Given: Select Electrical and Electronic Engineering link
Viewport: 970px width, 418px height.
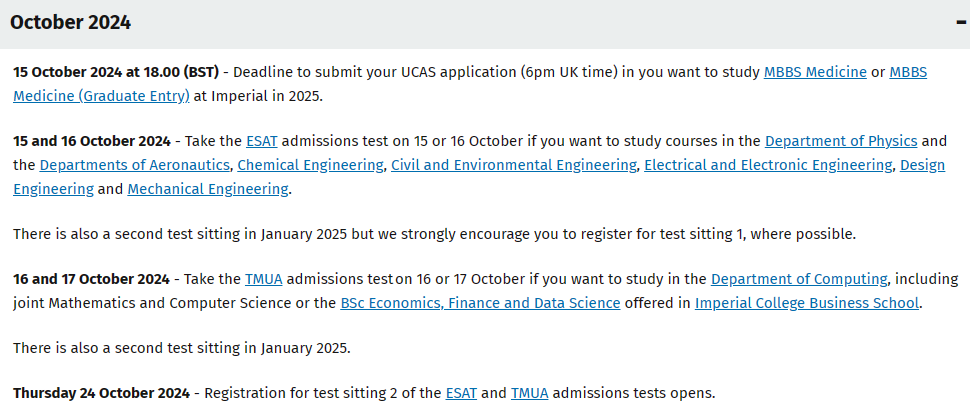Looking at the screenshot, I should [x=768, y=166].
